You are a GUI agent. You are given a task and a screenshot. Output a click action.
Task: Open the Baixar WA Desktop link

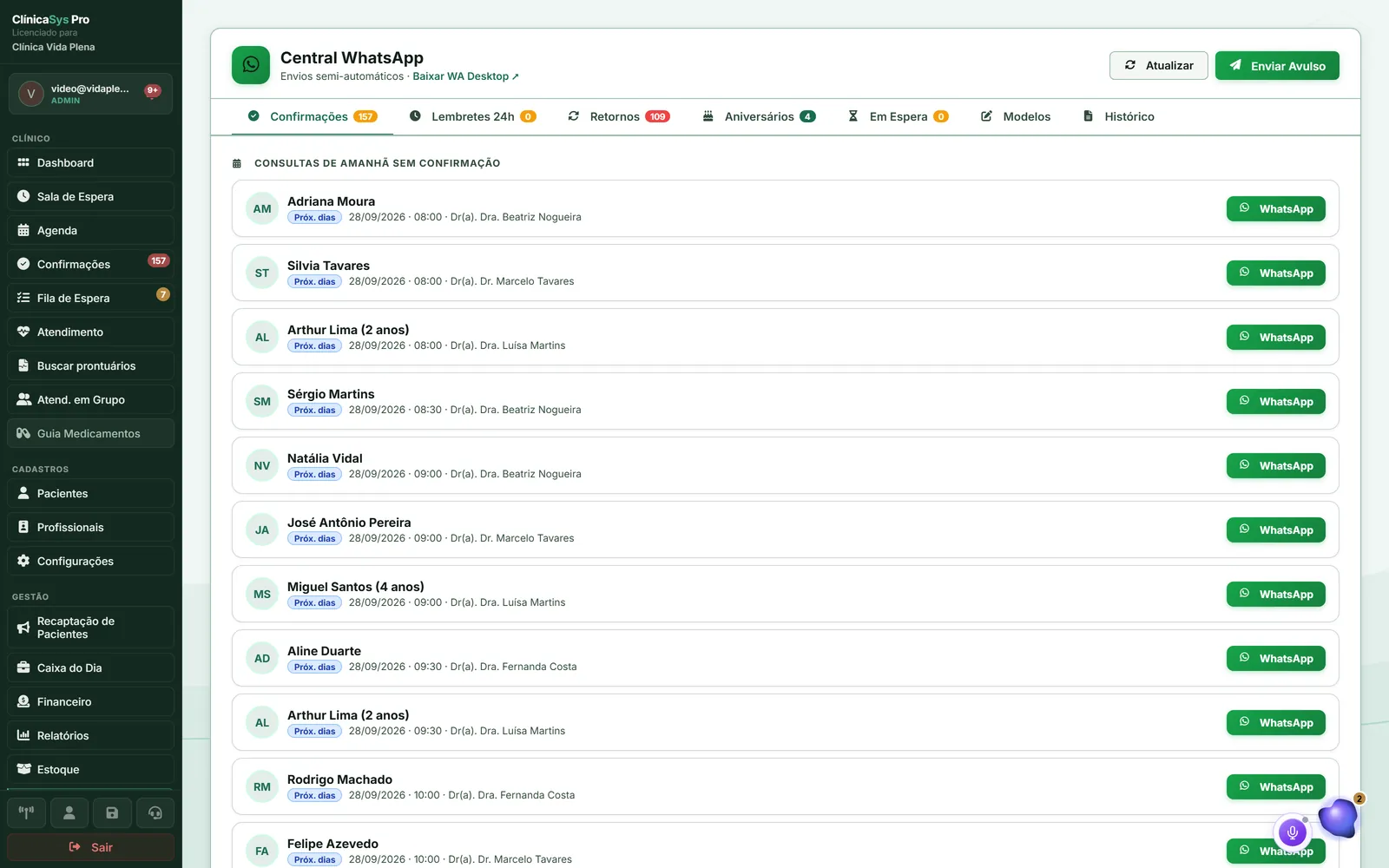(x=465, y=76)
